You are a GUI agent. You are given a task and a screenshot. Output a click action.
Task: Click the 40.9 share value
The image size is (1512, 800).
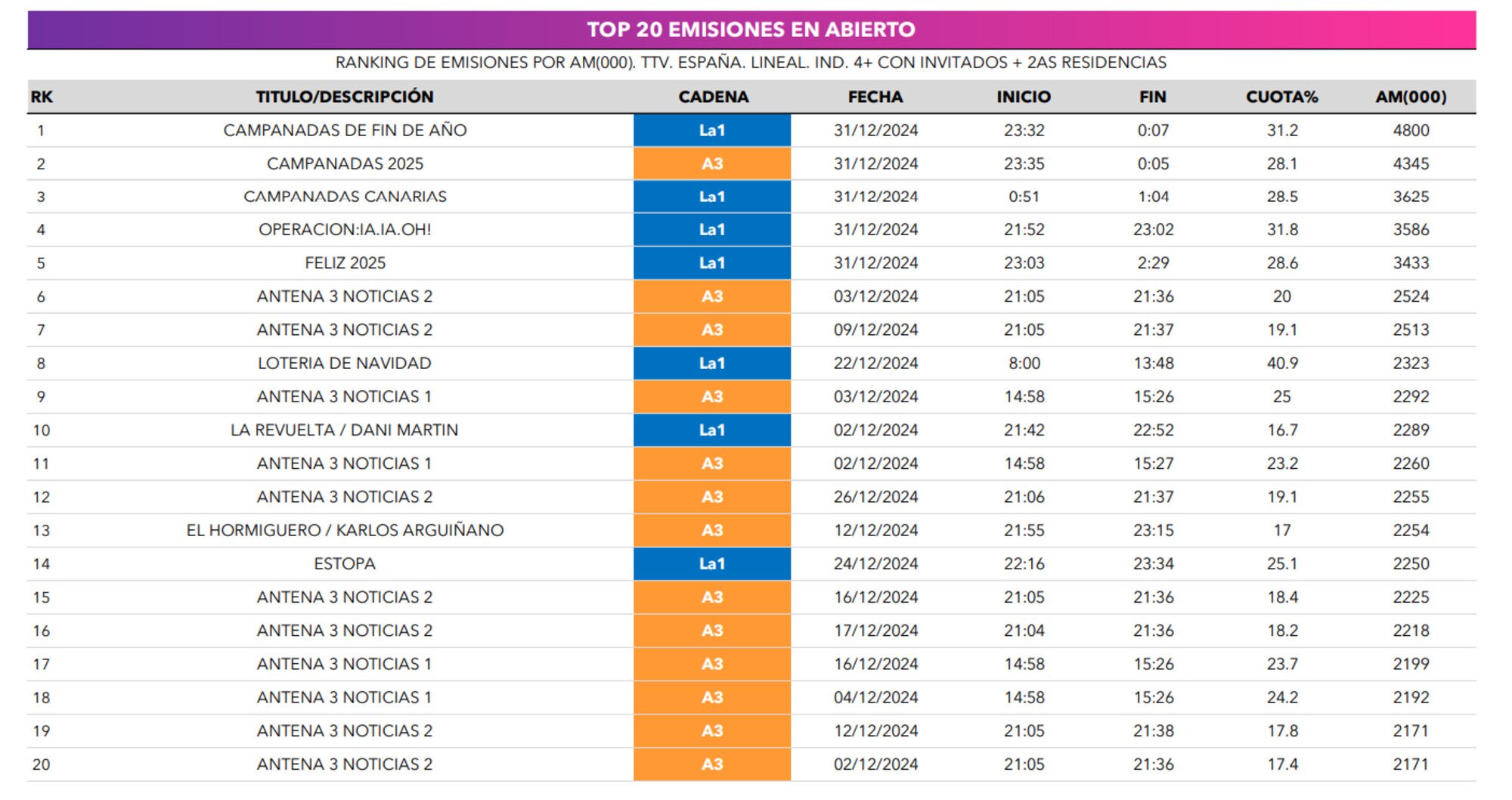coord(1282,364)
